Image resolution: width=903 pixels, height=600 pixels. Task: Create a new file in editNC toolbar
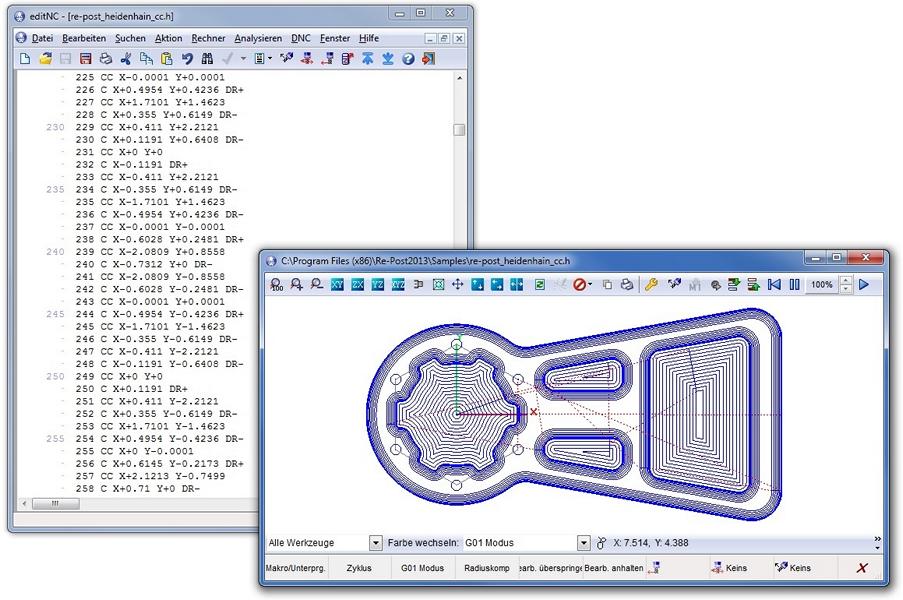coord(25,59)
